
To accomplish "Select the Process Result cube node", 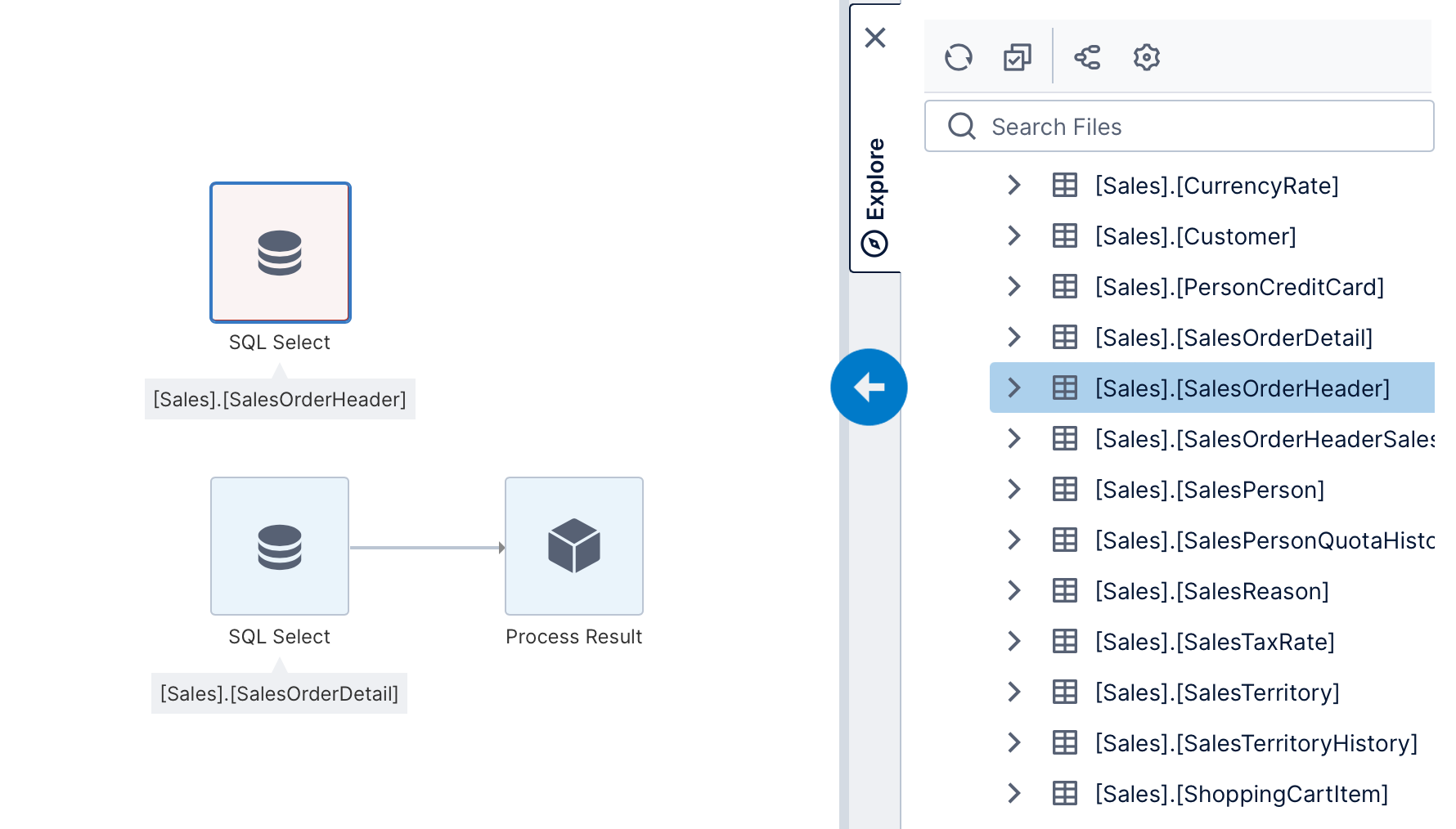I will point(573,546).
